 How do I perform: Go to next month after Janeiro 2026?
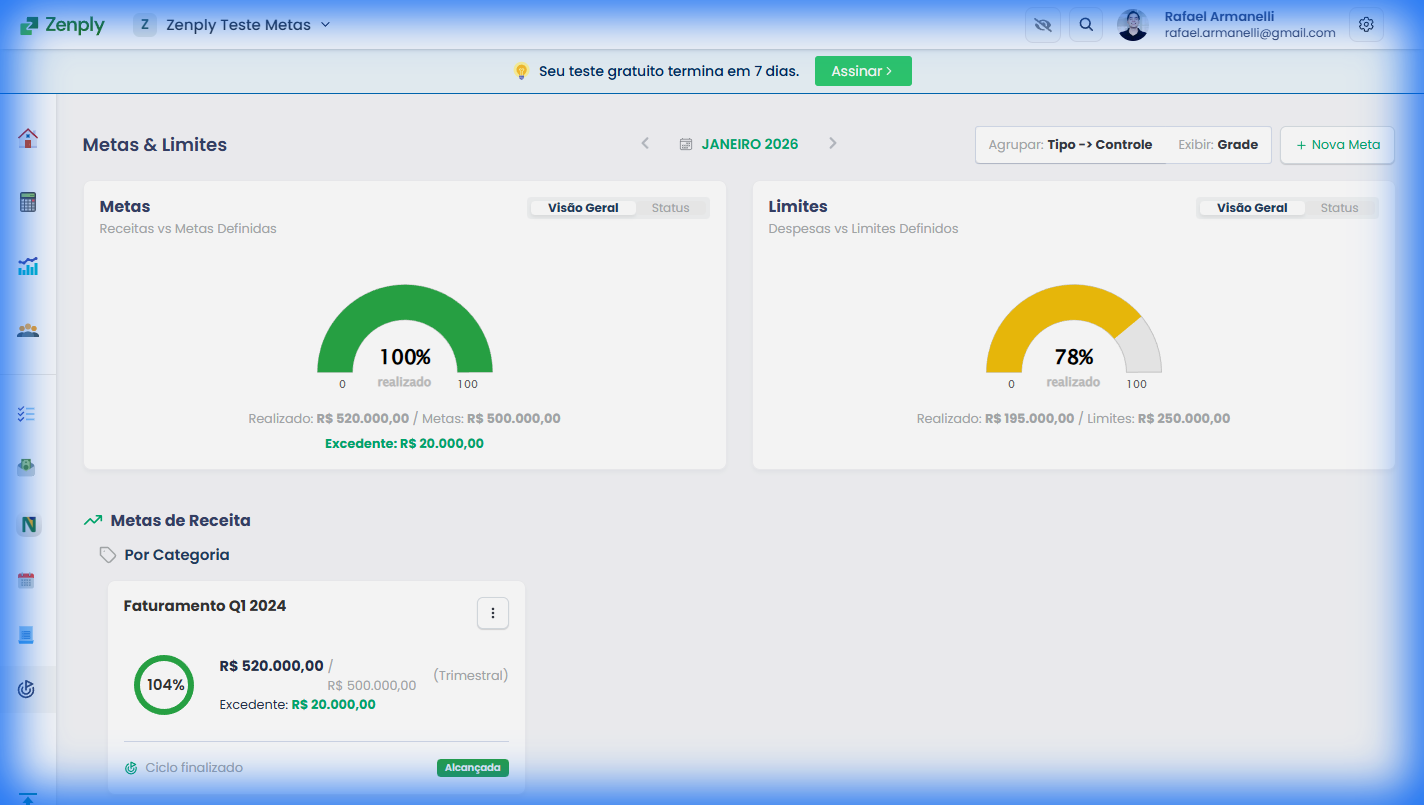pos(832,144)
